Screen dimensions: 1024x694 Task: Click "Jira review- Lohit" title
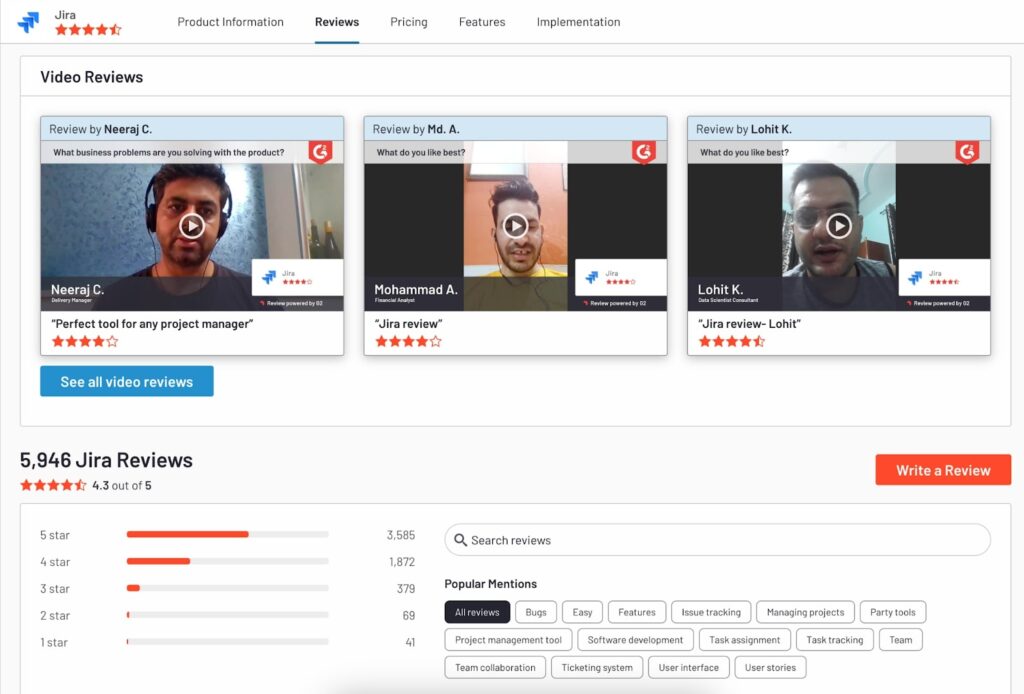[x=750, y=324]
